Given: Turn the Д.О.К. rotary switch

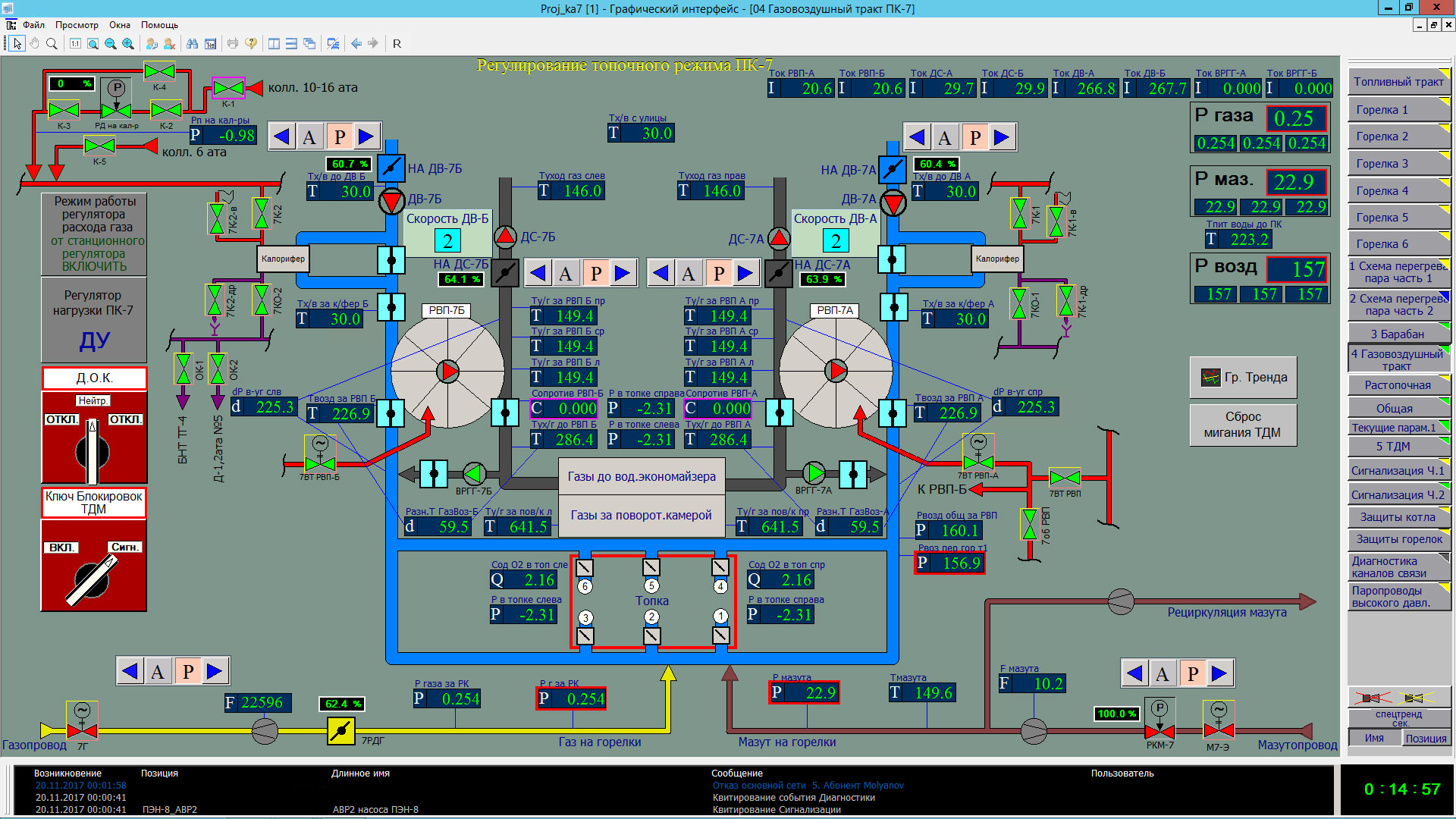Looking at the screenshot, I should (93, 452).
